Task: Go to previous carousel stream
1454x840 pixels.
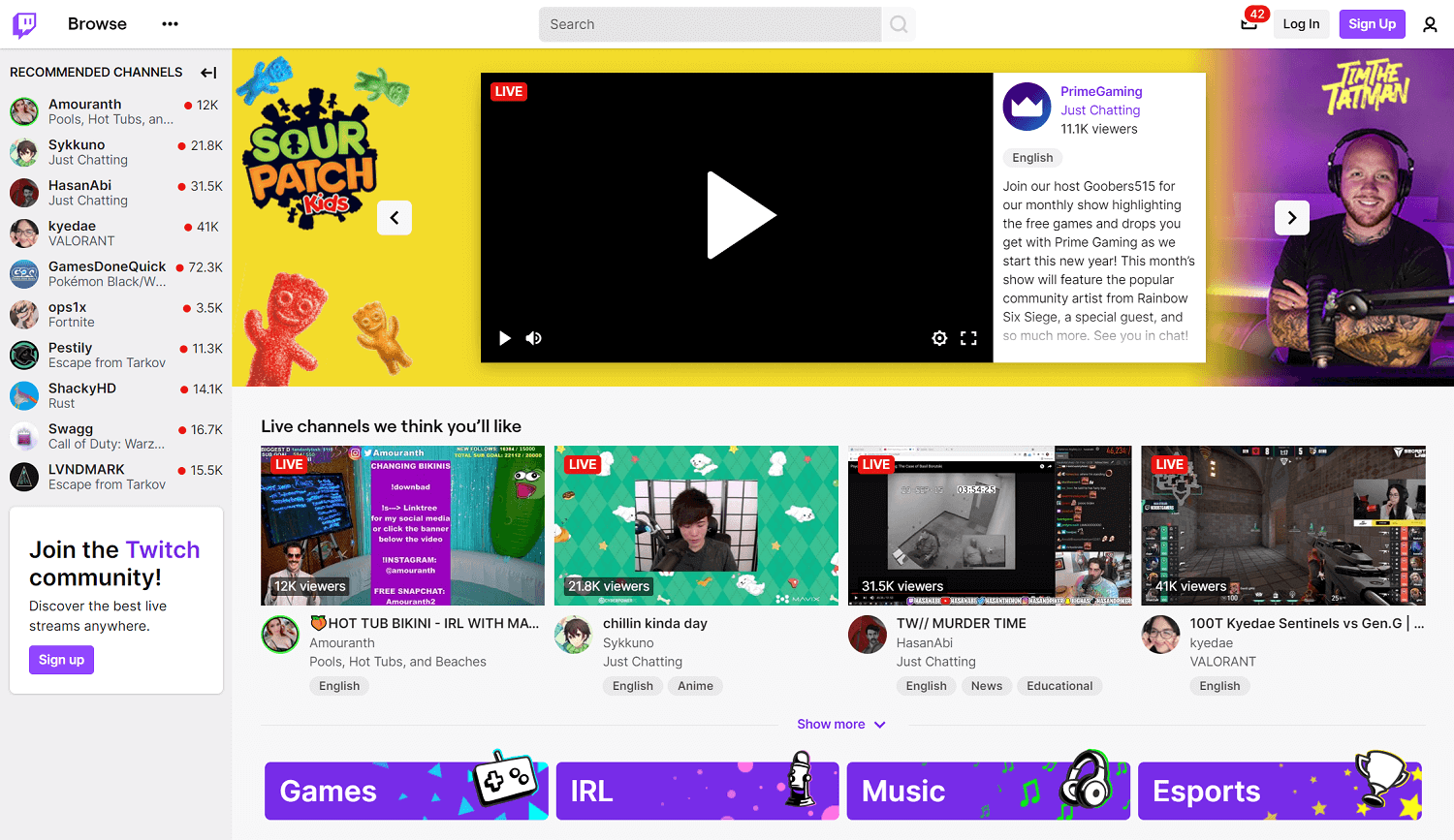Action: click(x=395, y=218)
